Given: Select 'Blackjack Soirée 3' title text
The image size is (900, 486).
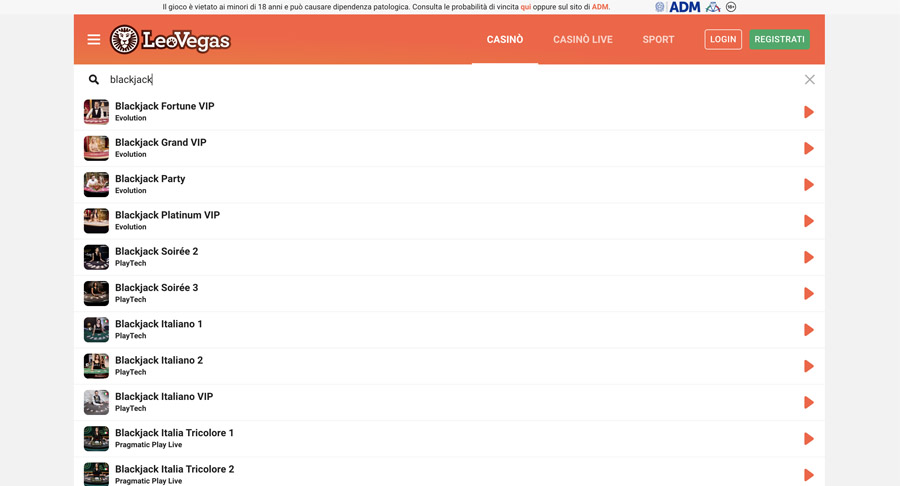Looking at the screenshot, I should pos(157,287).
